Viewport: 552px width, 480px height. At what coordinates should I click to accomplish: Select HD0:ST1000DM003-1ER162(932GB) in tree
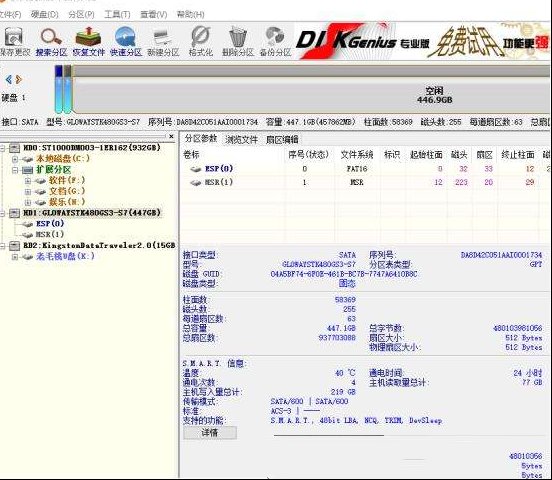point(92,148)
